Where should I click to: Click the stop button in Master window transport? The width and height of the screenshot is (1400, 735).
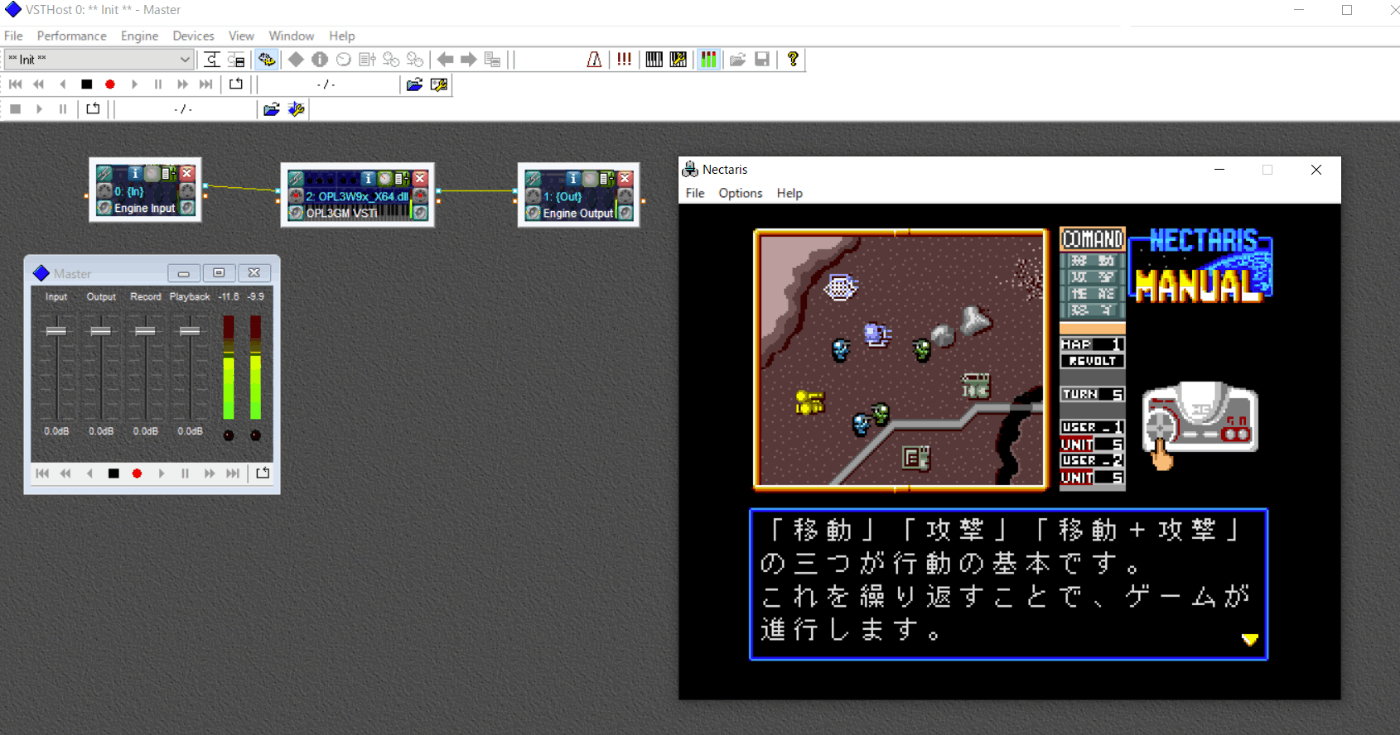113,473
